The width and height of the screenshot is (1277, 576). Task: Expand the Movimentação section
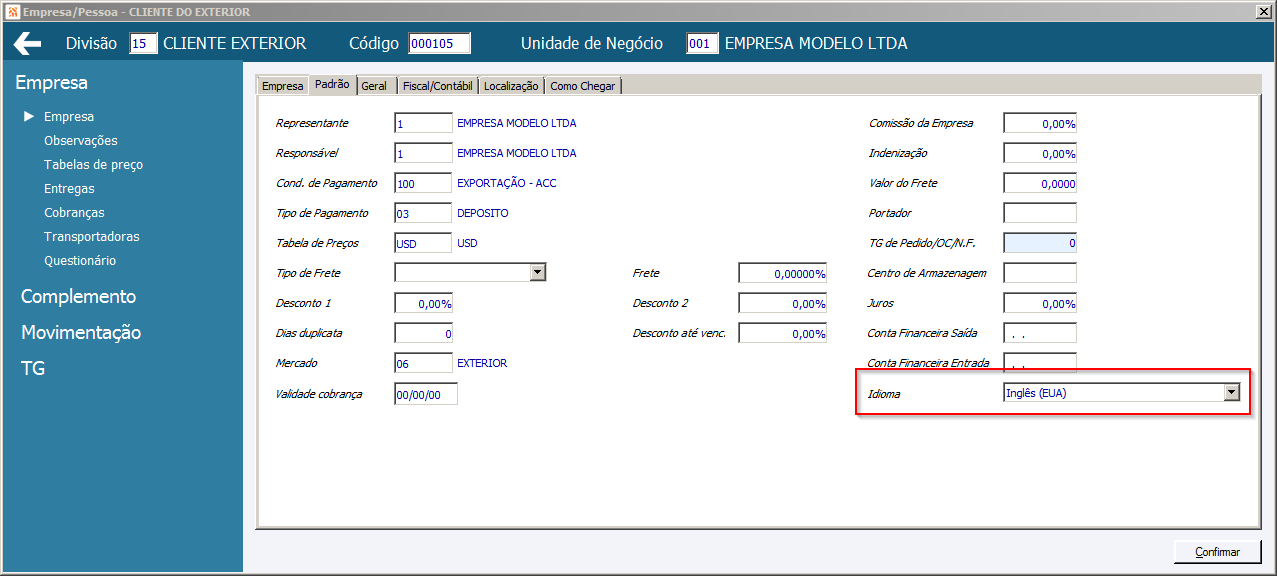point(81,333)
